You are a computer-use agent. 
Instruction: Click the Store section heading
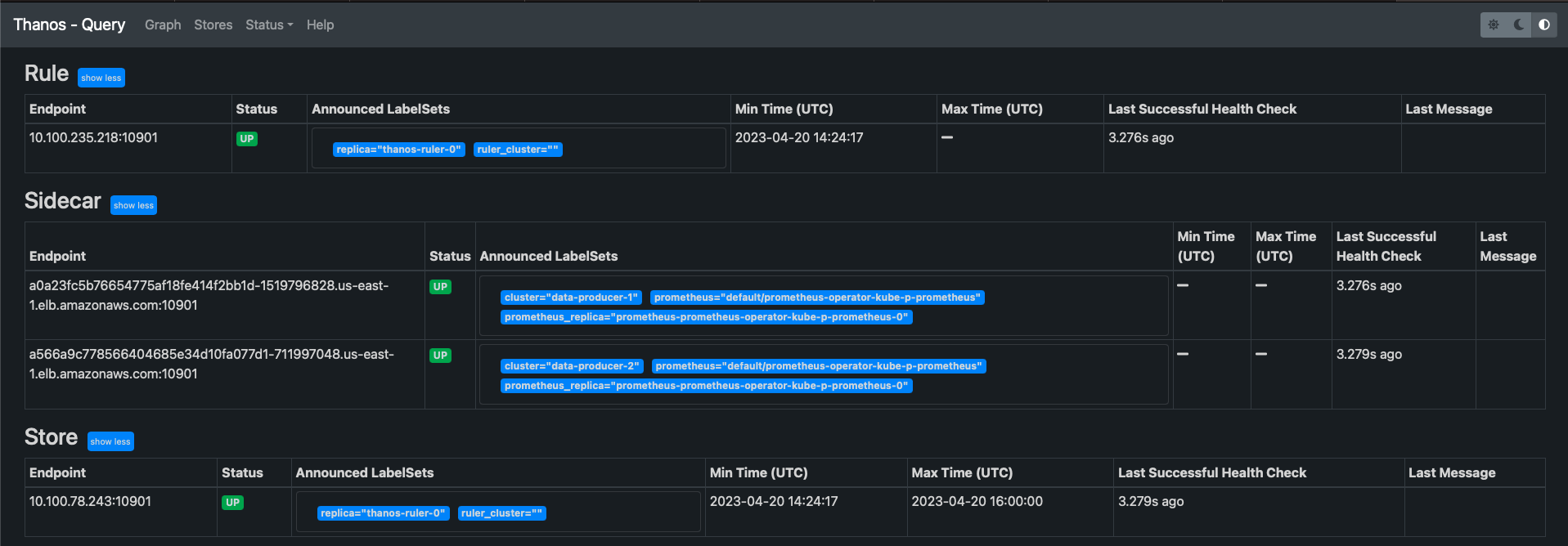click(51, 437)
